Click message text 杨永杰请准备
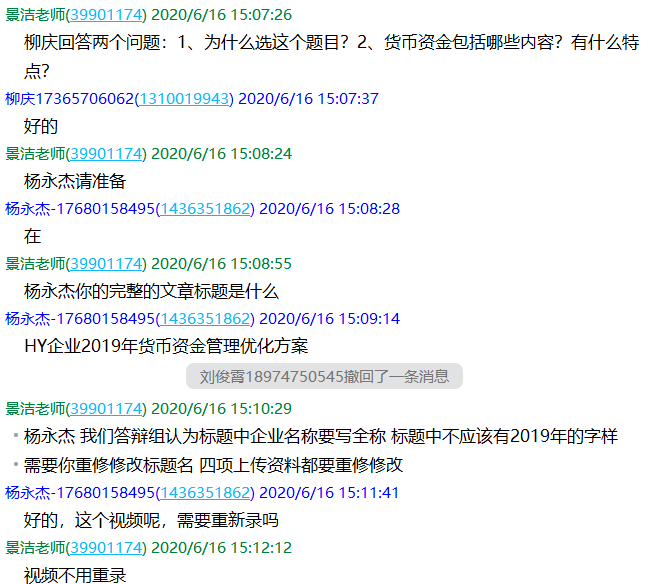The height and width of the screenshot is (584, 653). (75, 181)
